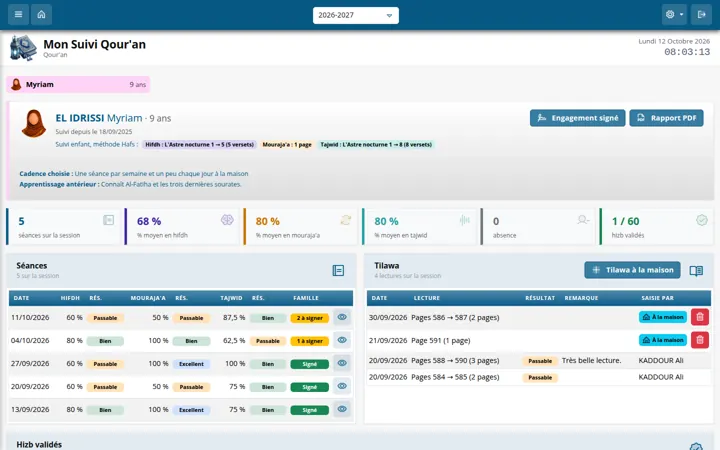Delete the 21/09/2026 tilawa entry
This screenshot has height=450, width=720.
(x=700, y=340)
